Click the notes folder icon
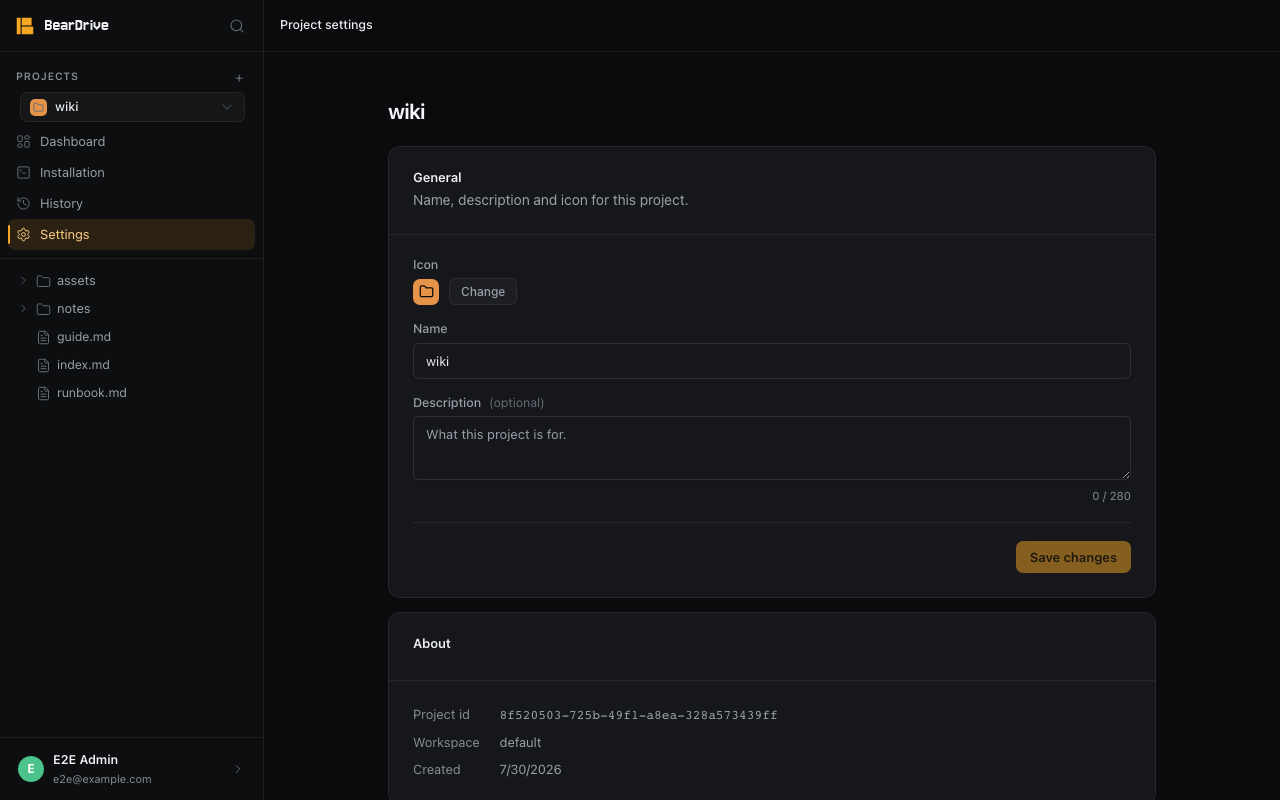This screenshot has height=800, width=1280. pyautogui.click(x=43, y=309)
